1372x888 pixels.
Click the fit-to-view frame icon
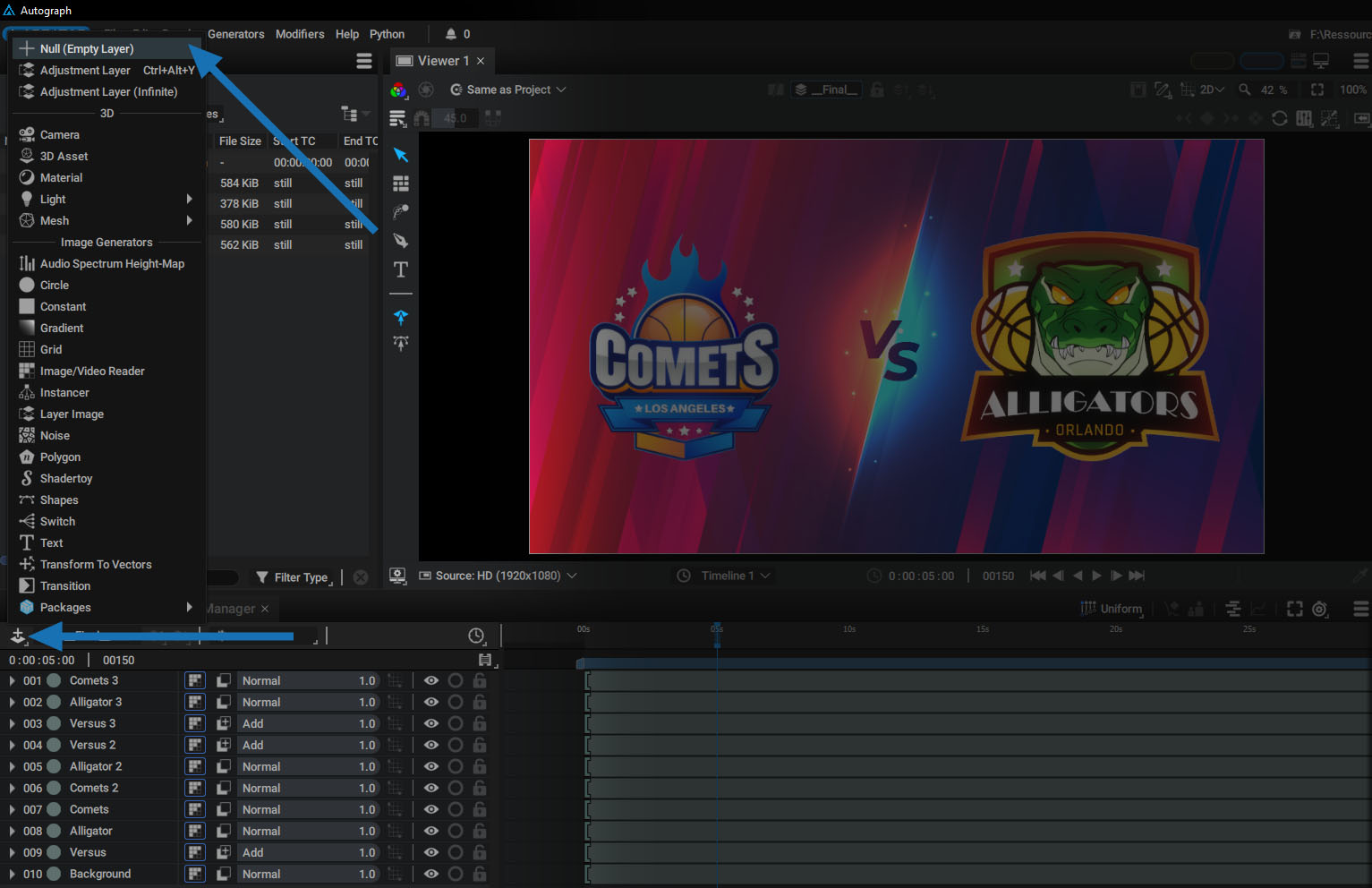(x=1317, y=90)
